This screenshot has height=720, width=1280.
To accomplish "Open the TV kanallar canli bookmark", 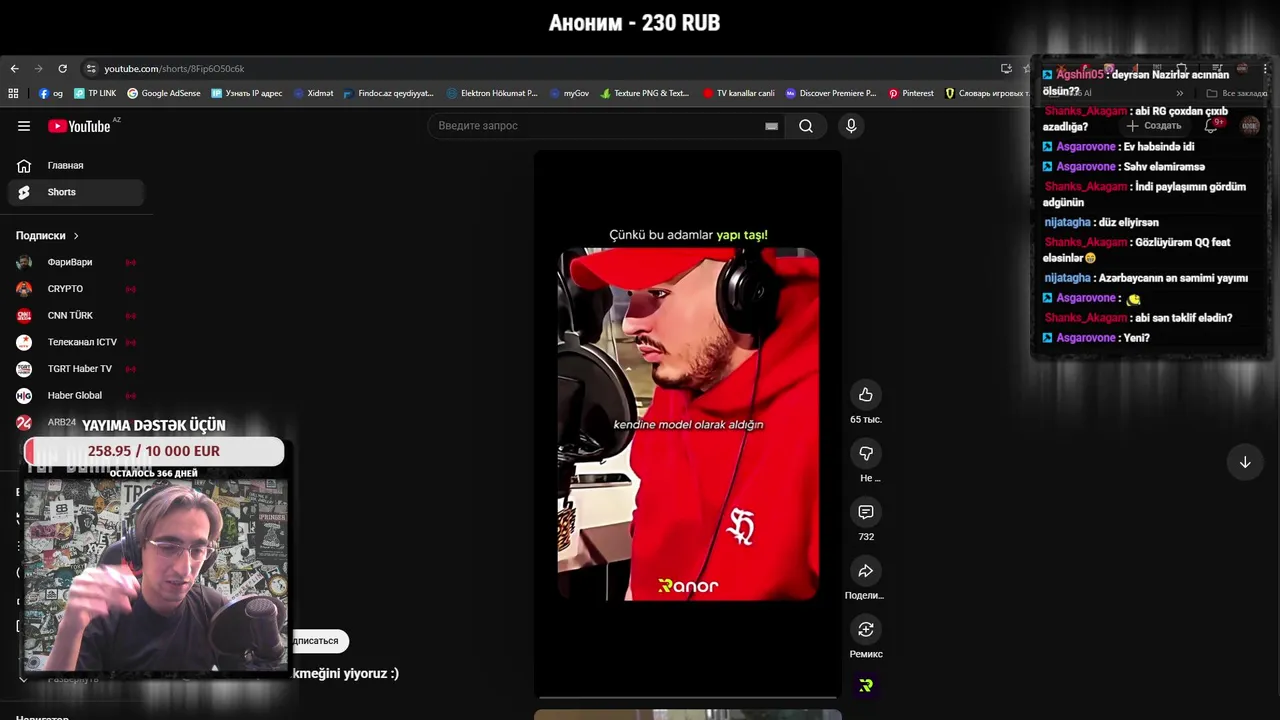I will pos(739,93).
